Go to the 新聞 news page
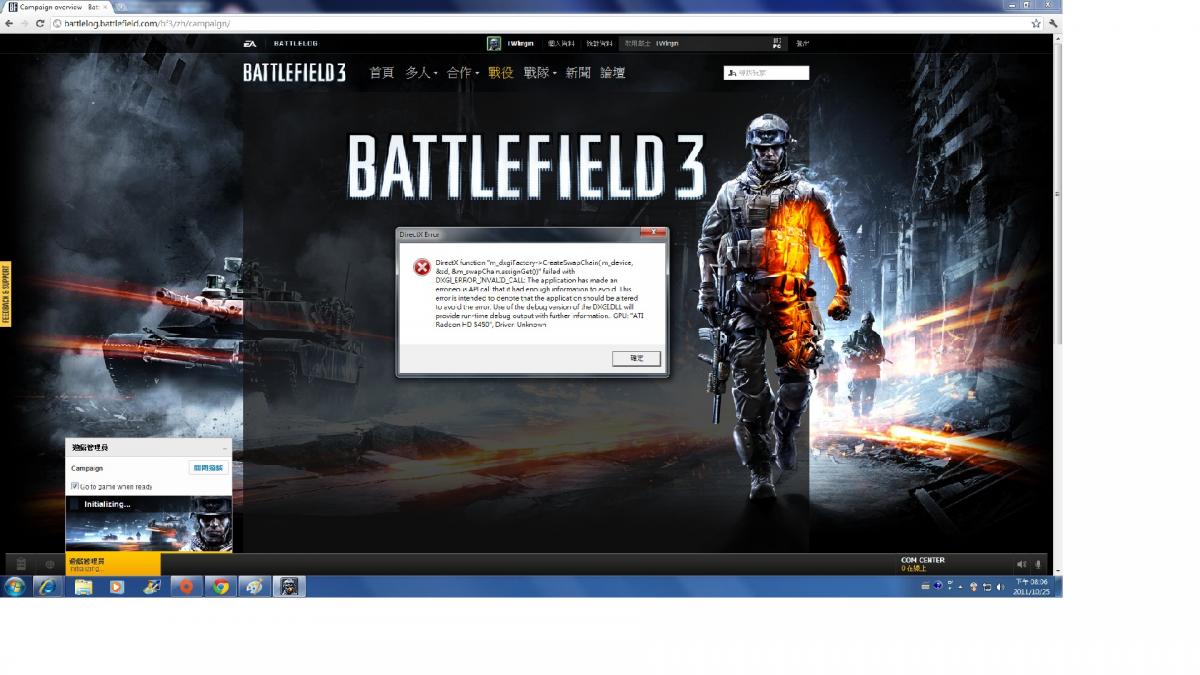 pyautogui.click(x=577, y=73)
